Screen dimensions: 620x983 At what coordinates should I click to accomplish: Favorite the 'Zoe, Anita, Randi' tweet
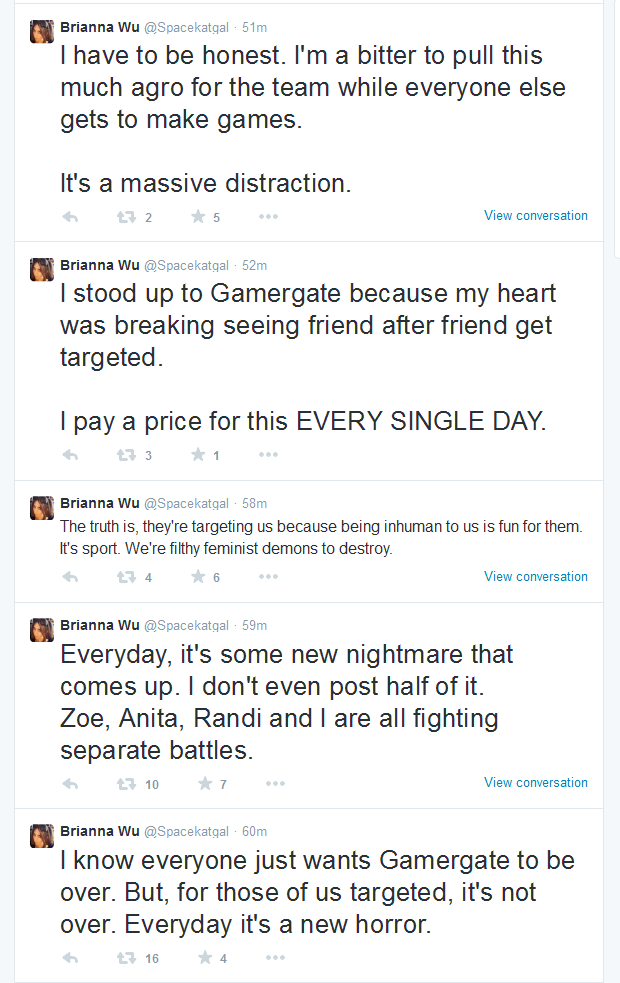[205, 783]
